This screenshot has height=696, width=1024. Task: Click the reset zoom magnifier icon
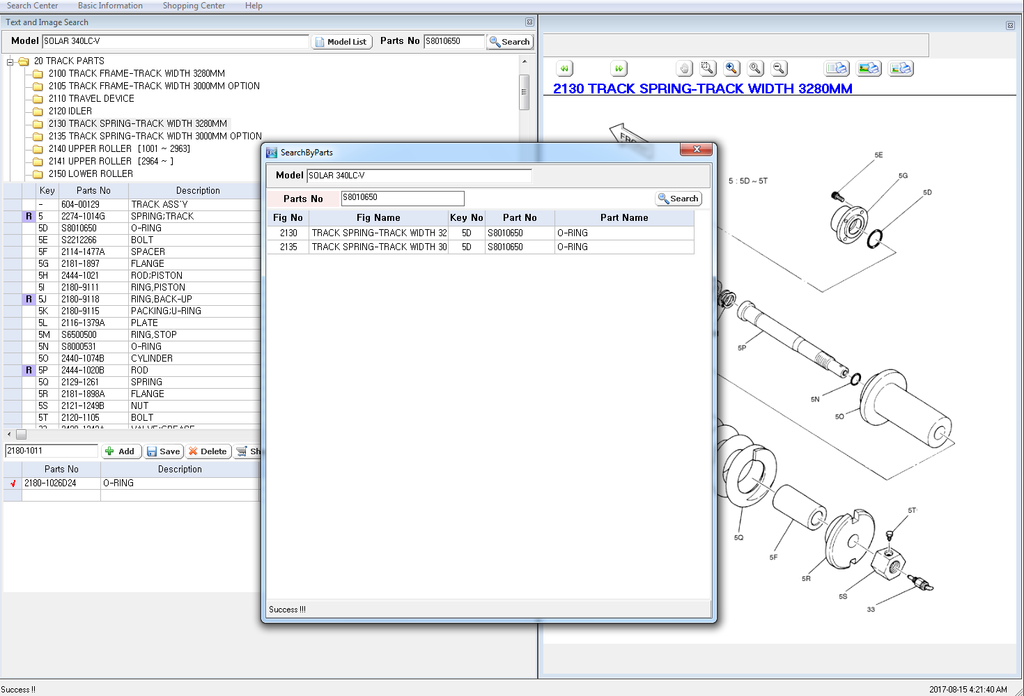tap(756, 68)
